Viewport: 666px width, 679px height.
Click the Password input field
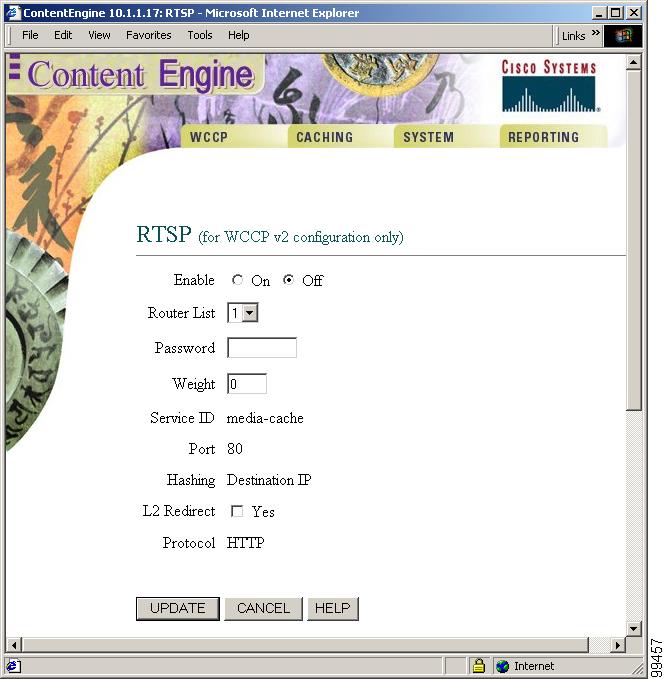[x=262, y=348]
